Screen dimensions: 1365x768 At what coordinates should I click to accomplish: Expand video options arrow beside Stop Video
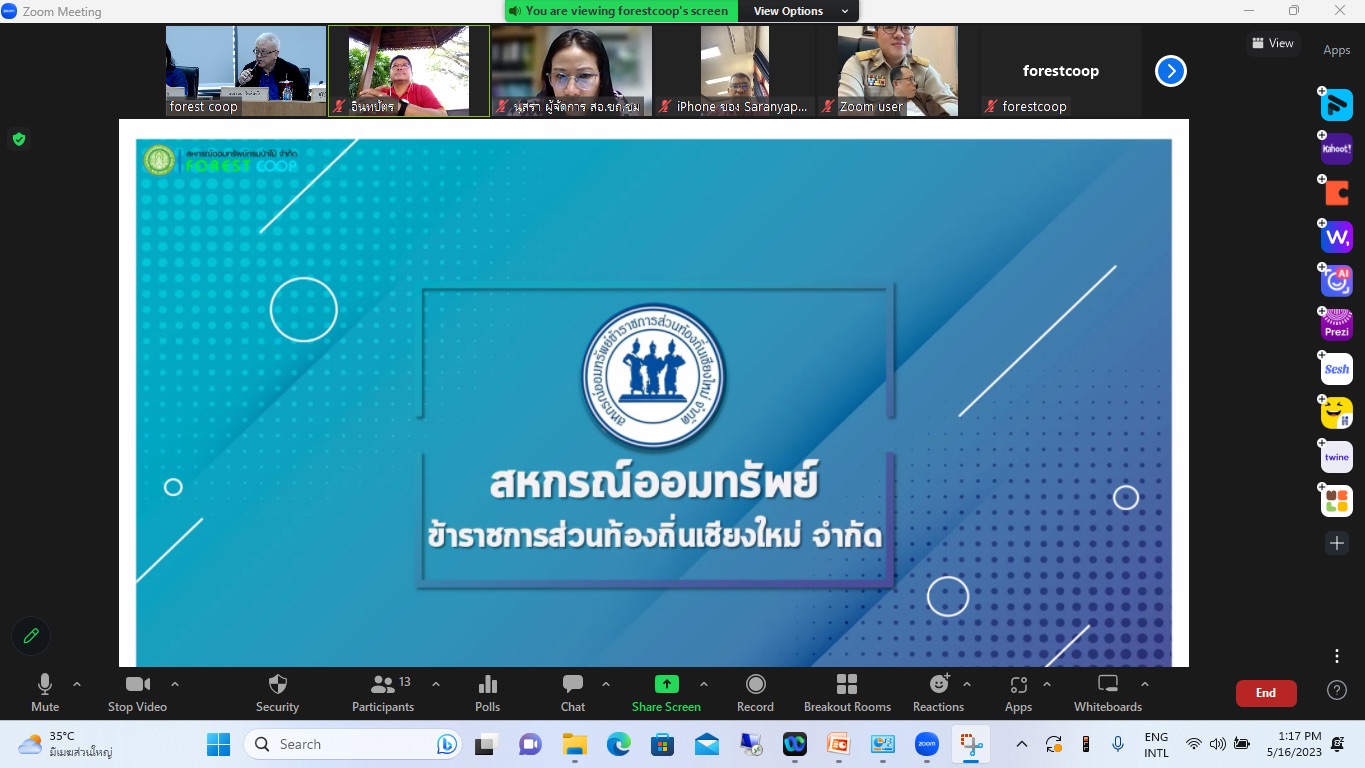(x=175, y=685)
